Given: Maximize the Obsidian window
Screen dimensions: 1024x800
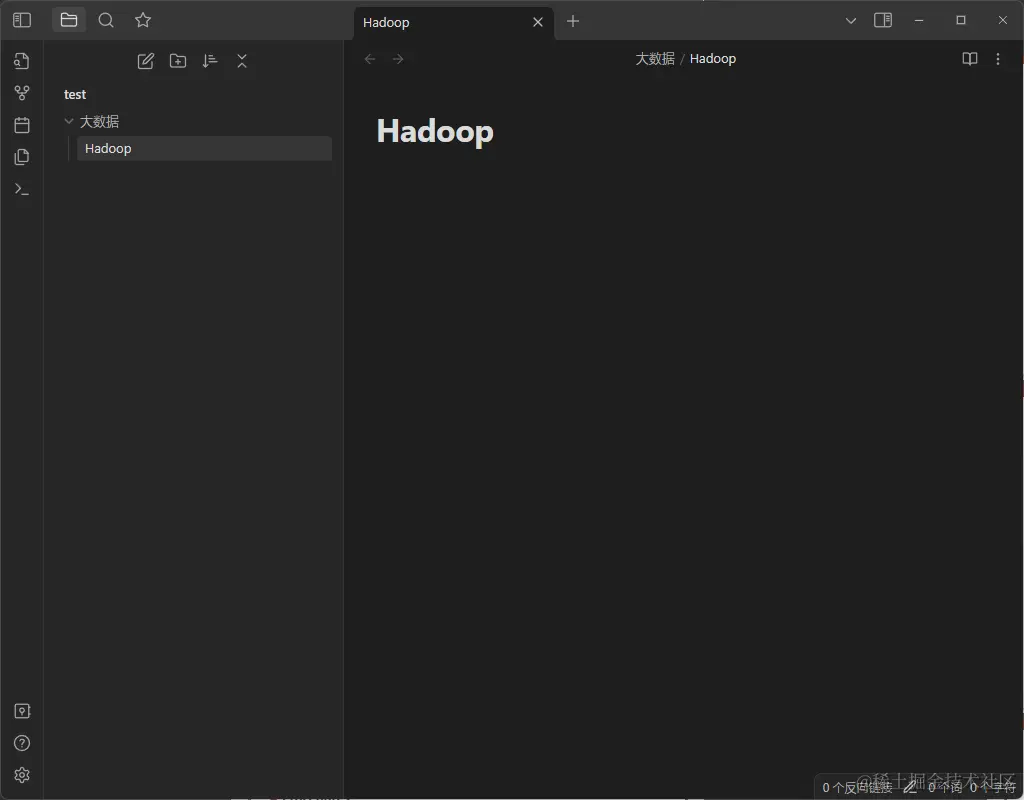Looking at the screenshot, I should (x=961, y=21).
